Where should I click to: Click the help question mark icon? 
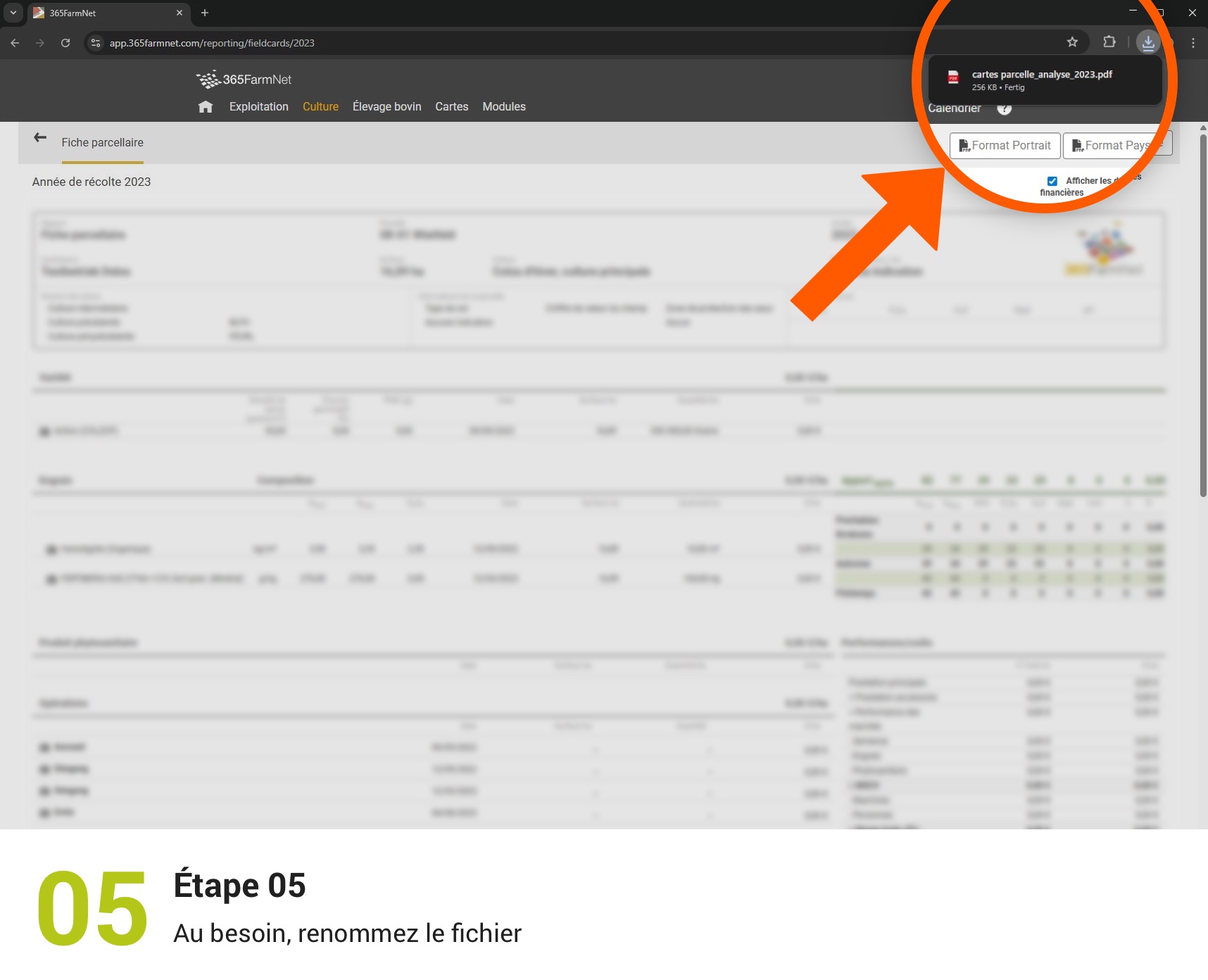[1005, 108]
